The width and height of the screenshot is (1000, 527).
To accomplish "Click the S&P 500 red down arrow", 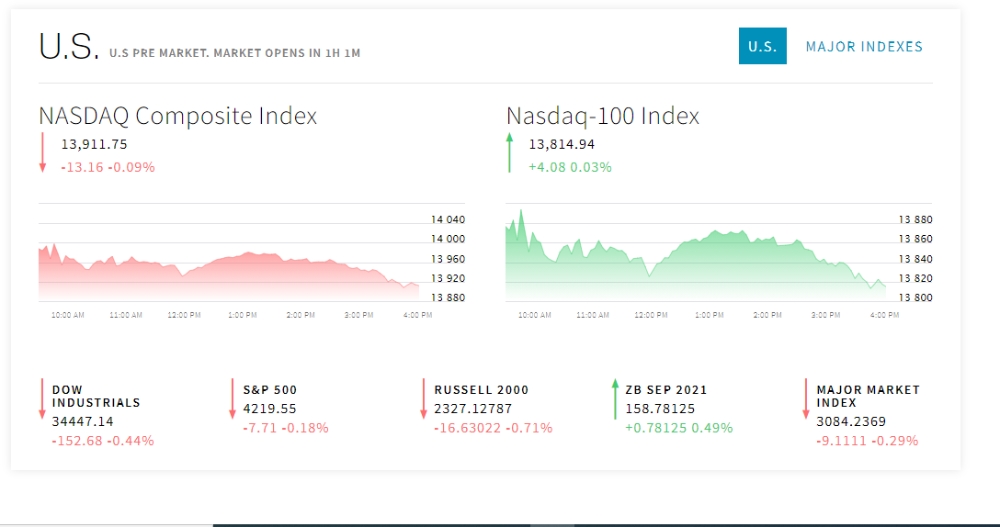I will pos(233,399).
